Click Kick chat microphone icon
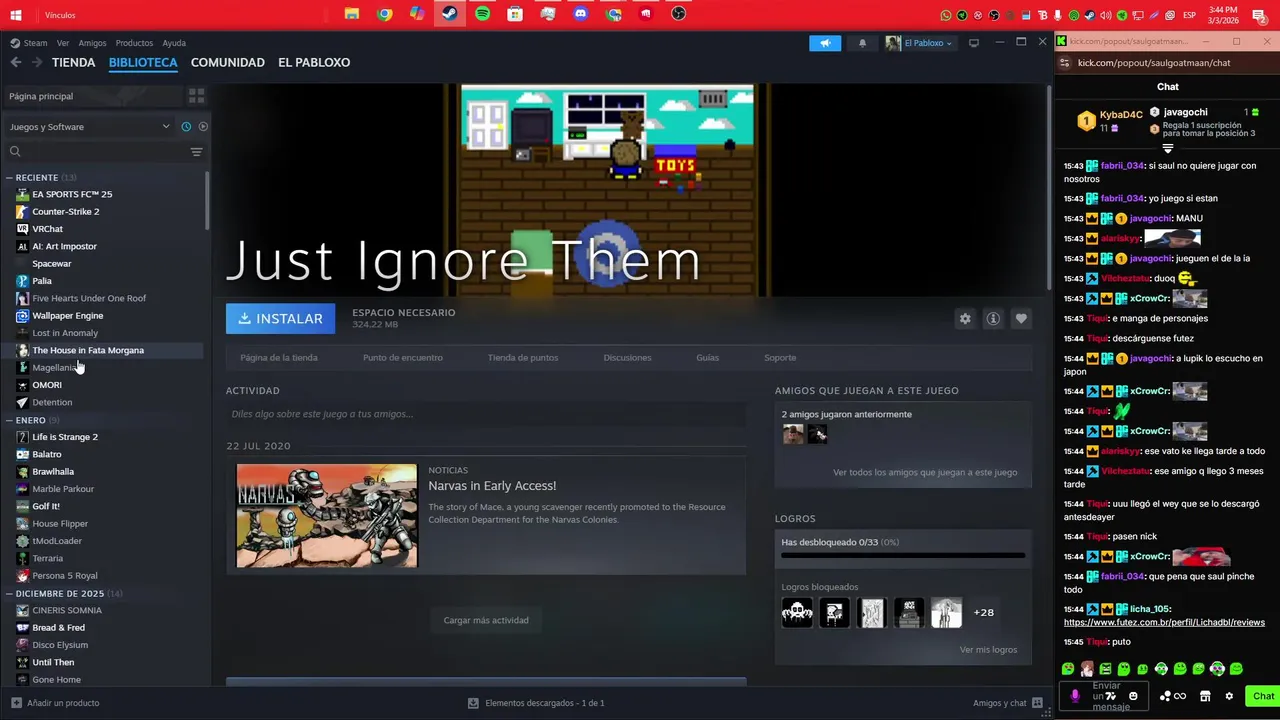The image size is (1280, 720). click(1075, 696)
